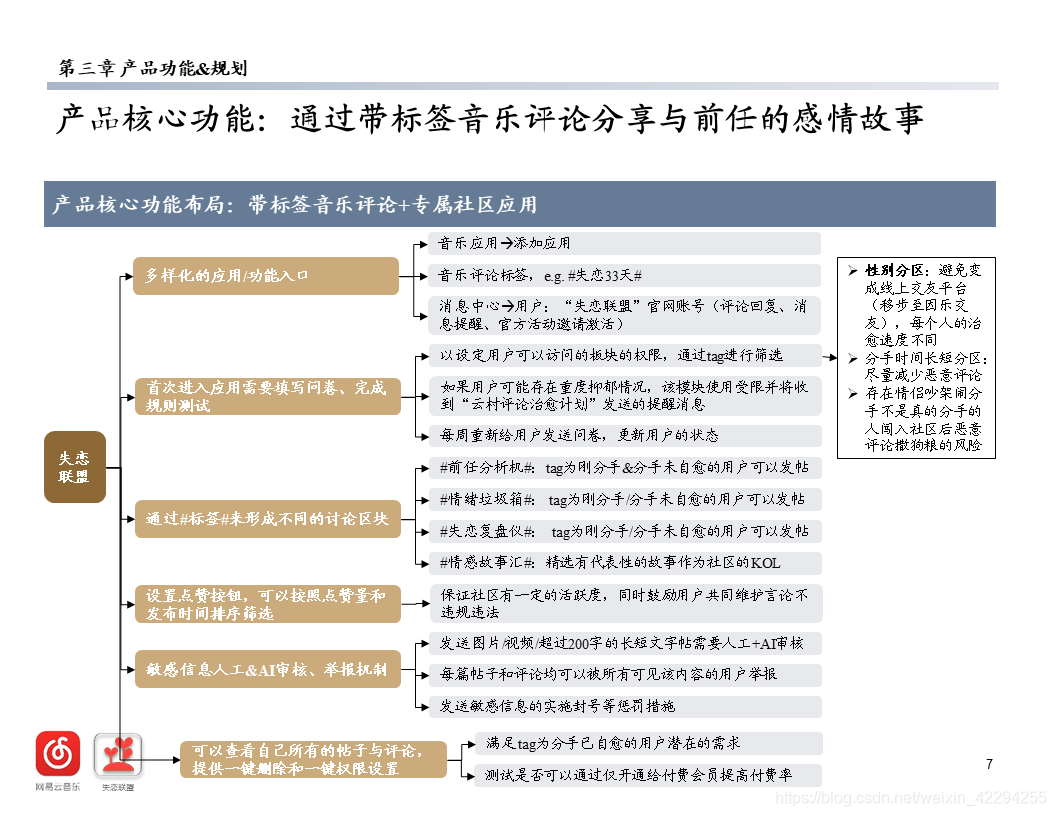Click the NetEase Cloud Music red logo icon
Image resolution: width=1056 pixels, height=816 pixels.
coord(58,753)
